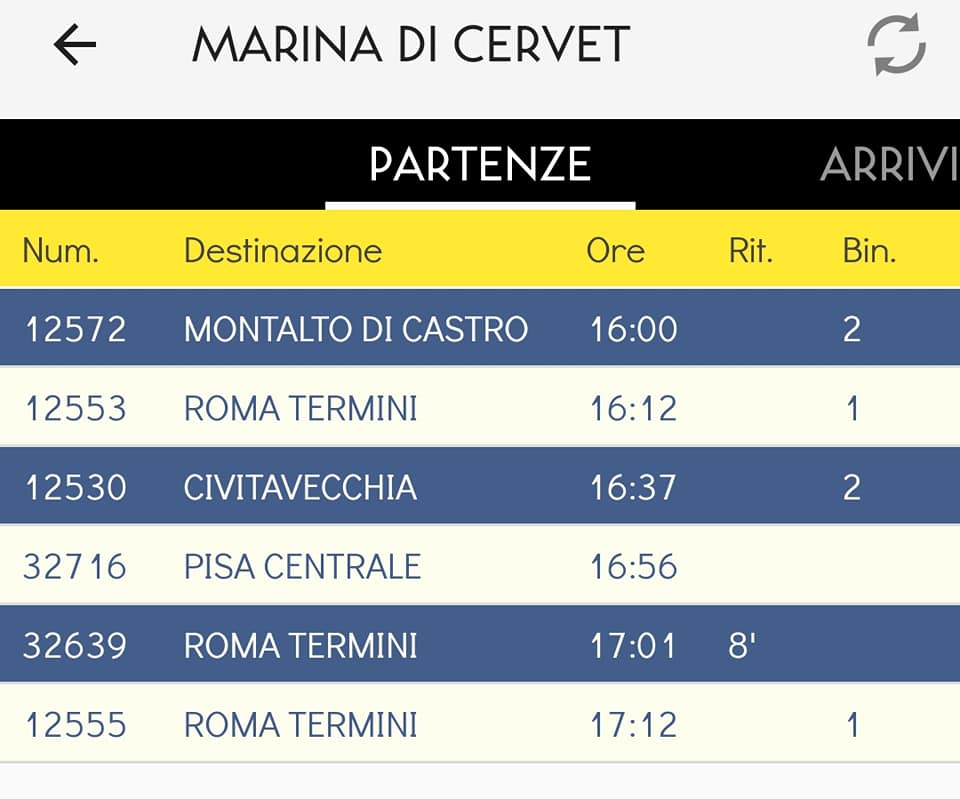
Task: Tap the Marina di Cervet station title
Action: (410, 45)
